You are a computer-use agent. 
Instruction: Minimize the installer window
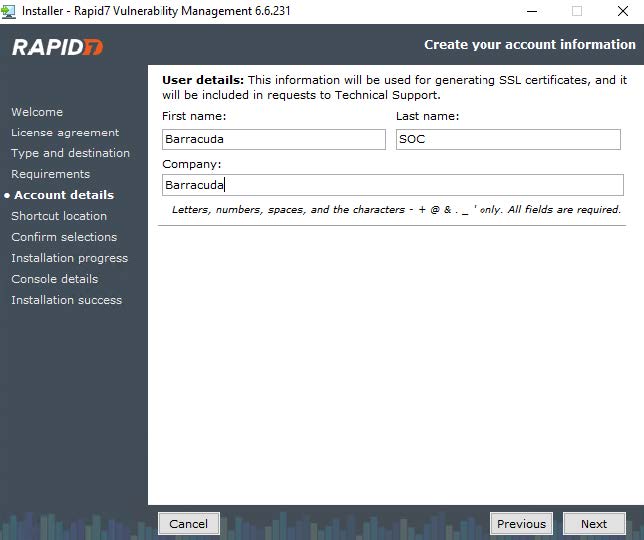coord(532,11)
